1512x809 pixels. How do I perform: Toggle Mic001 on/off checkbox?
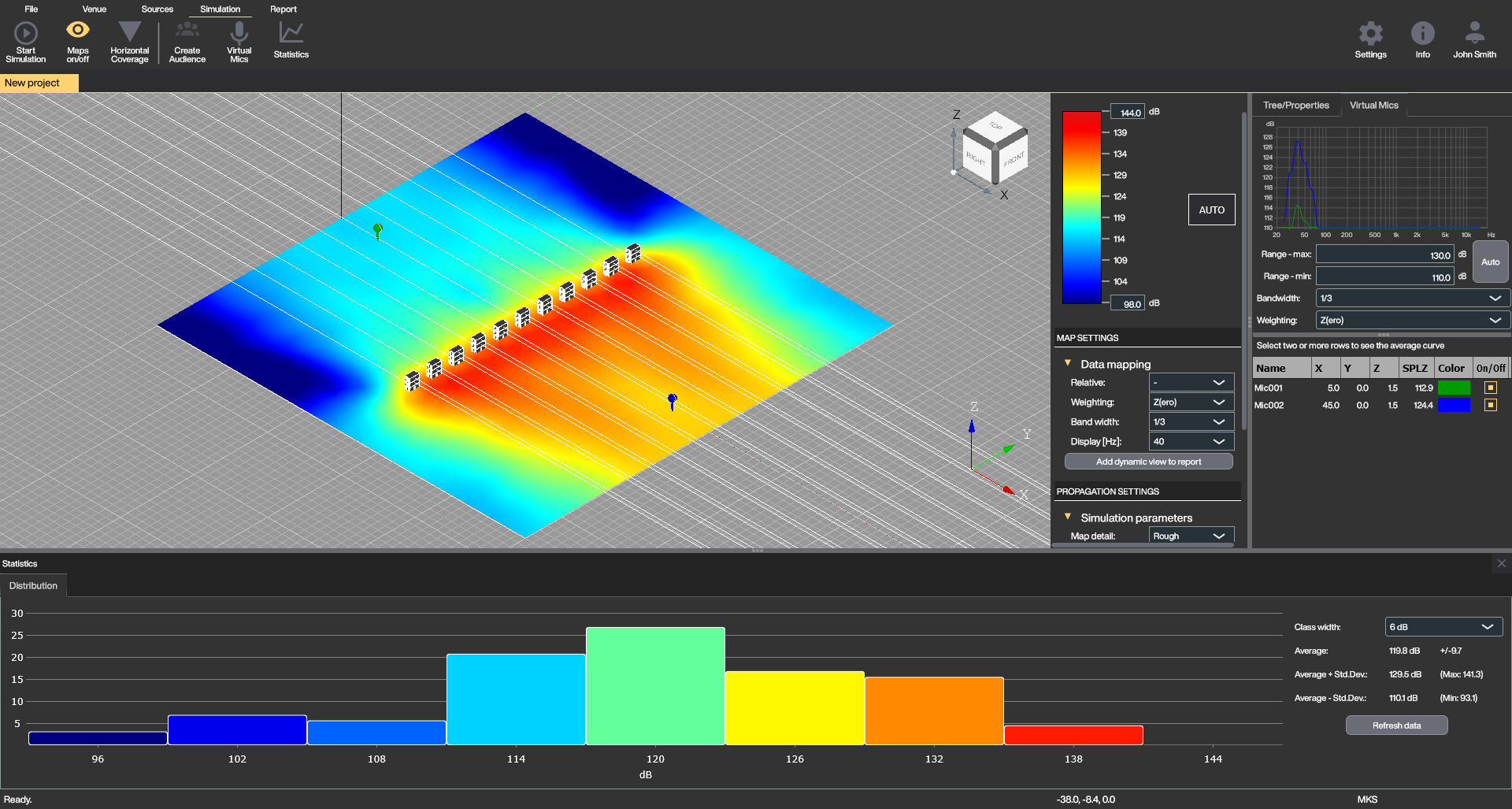pyautogui.click(x=1490, y=388)
